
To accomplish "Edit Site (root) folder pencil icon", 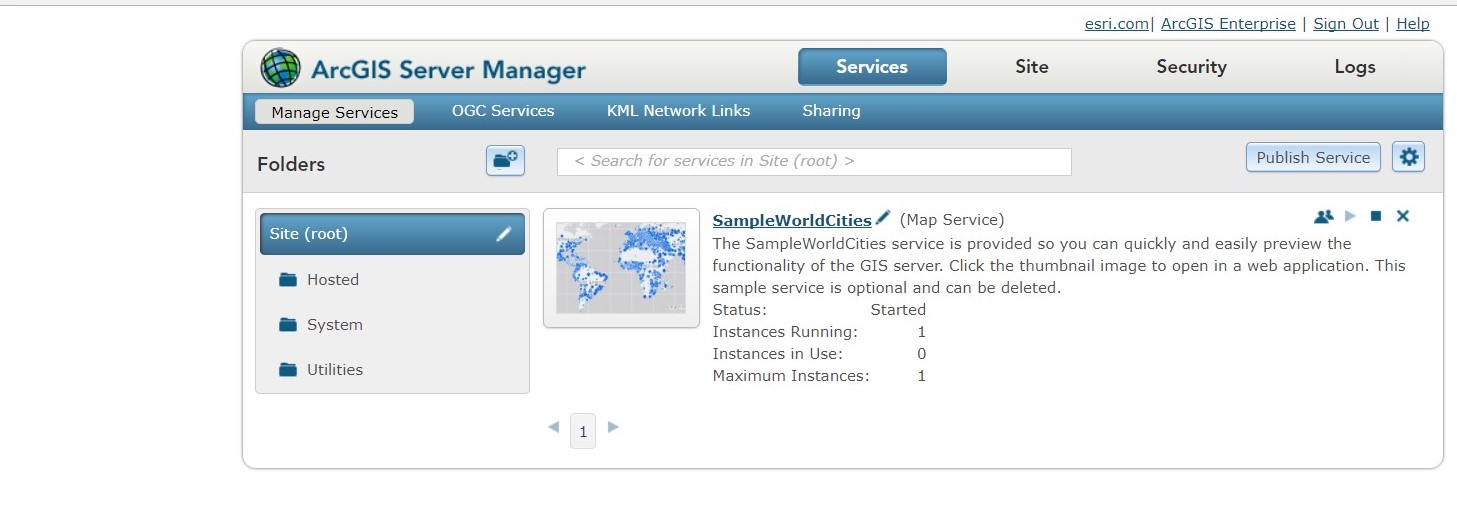I will point(504,234).
